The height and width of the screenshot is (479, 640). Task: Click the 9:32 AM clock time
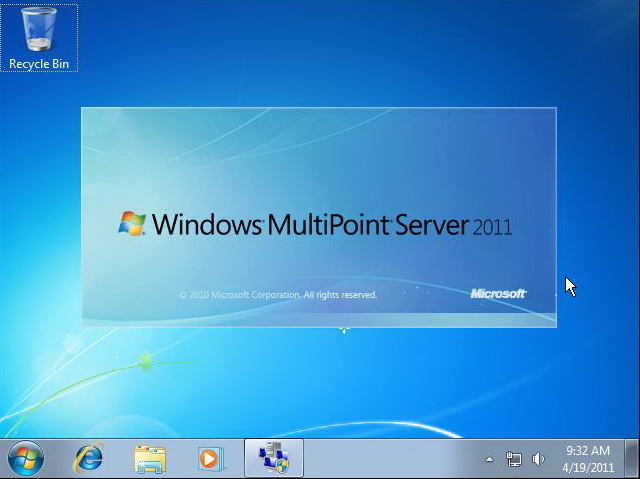click(587, 451)
